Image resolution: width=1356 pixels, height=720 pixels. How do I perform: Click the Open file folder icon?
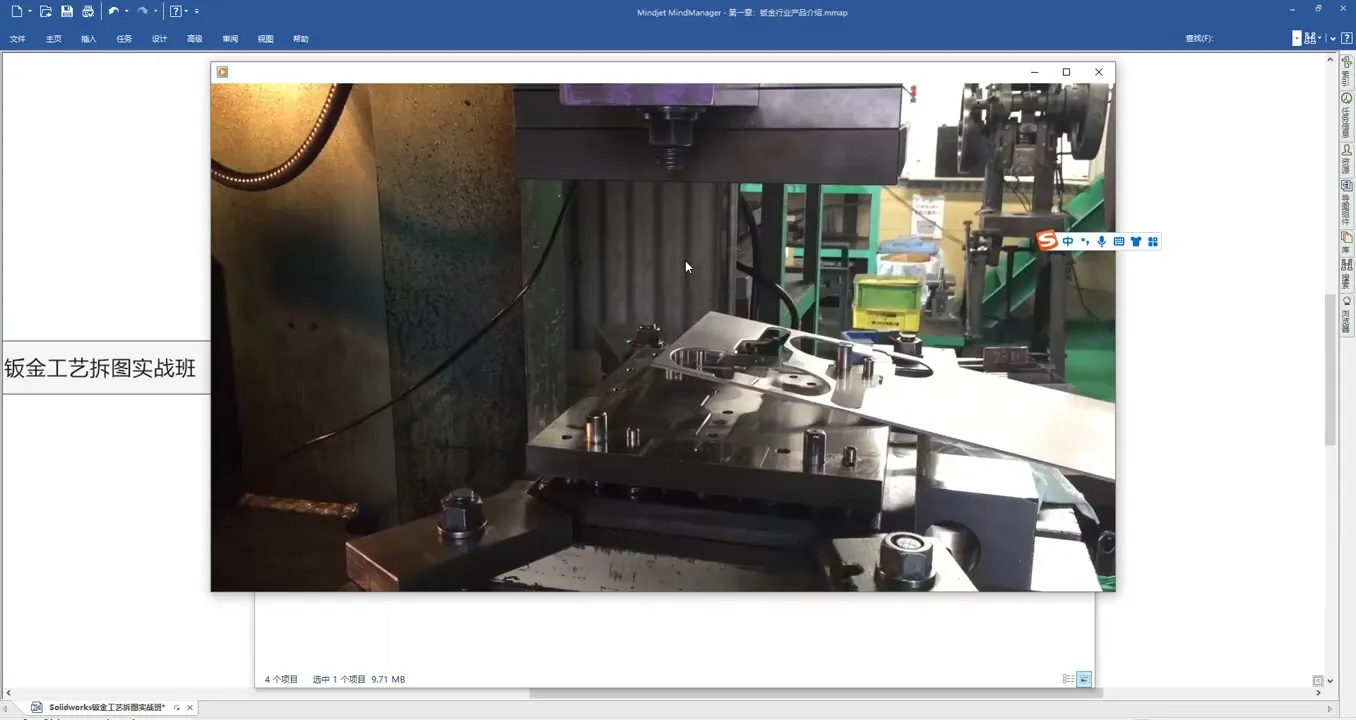click(x=46, y=12)
